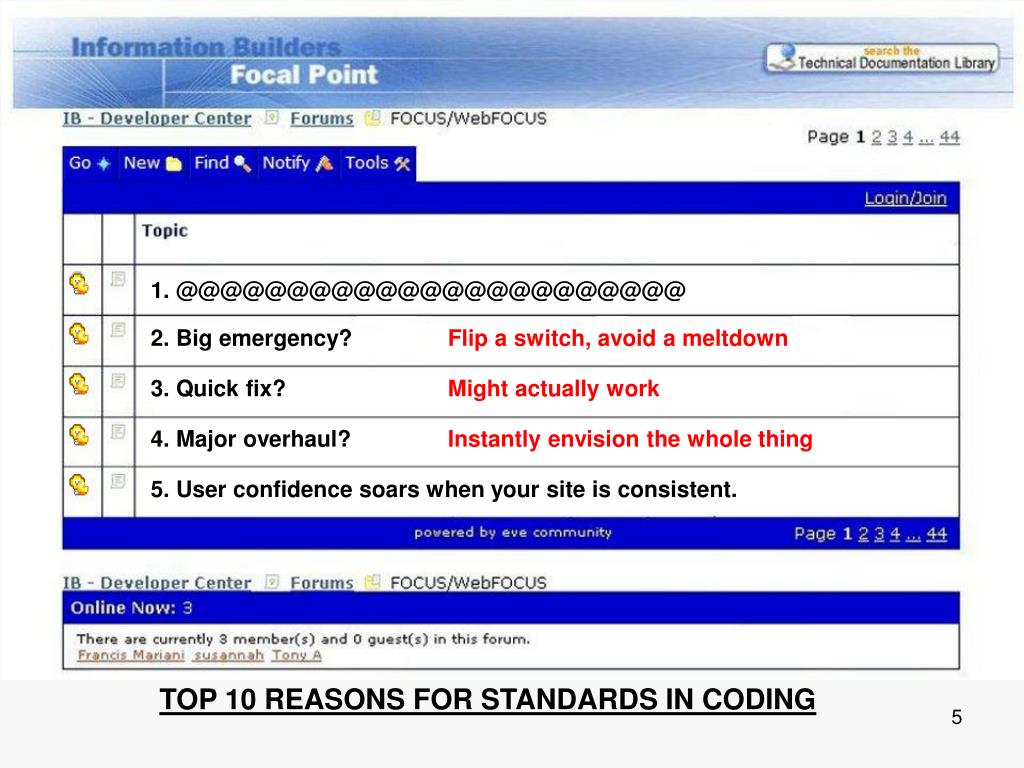Click the document icon for Big emergency topic
The width and height of the screenshot is (1024, 768).
[118, 329]
